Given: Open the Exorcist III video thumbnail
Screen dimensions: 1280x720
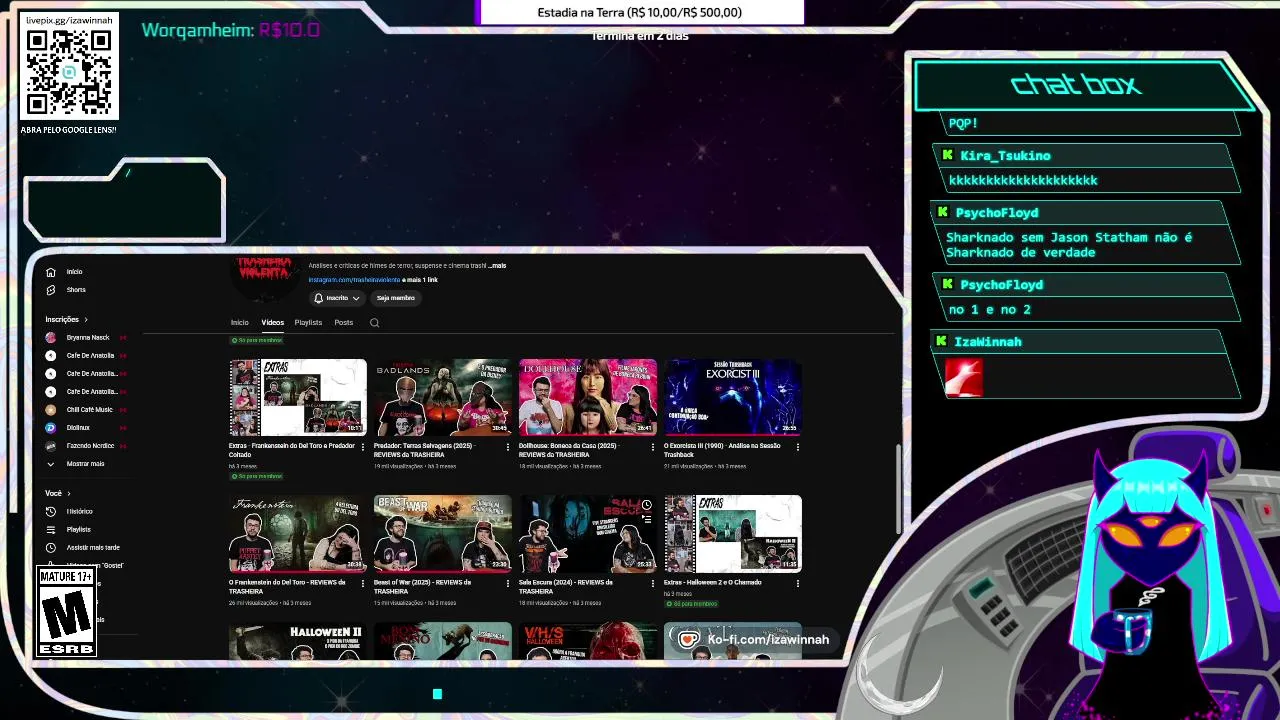Looking at the screenshot, I should pos(733,397).
